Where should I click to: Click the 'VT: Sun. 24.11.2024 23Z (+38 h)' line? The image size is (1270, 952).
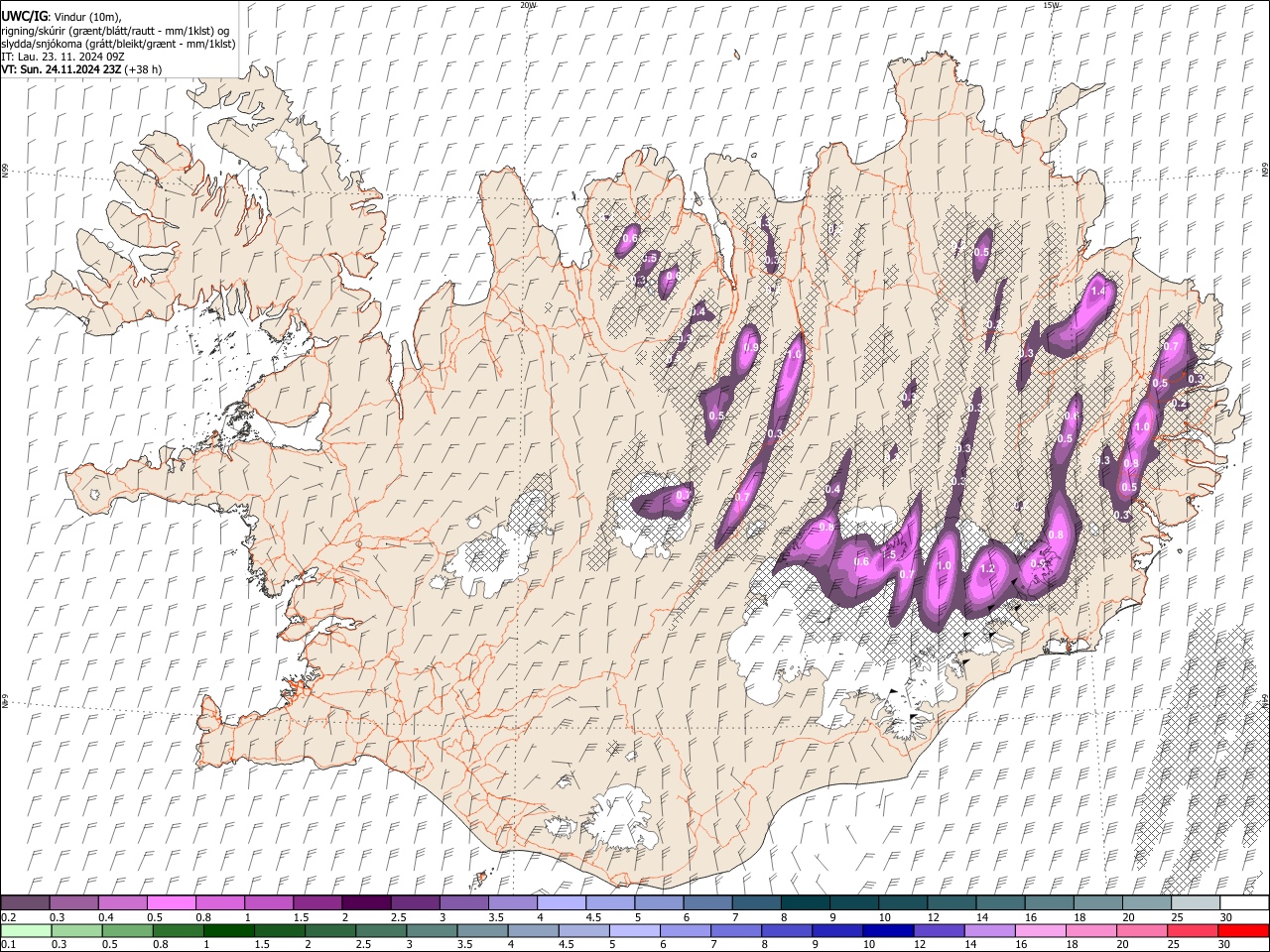pyautogui.click(x=81, y=69)
